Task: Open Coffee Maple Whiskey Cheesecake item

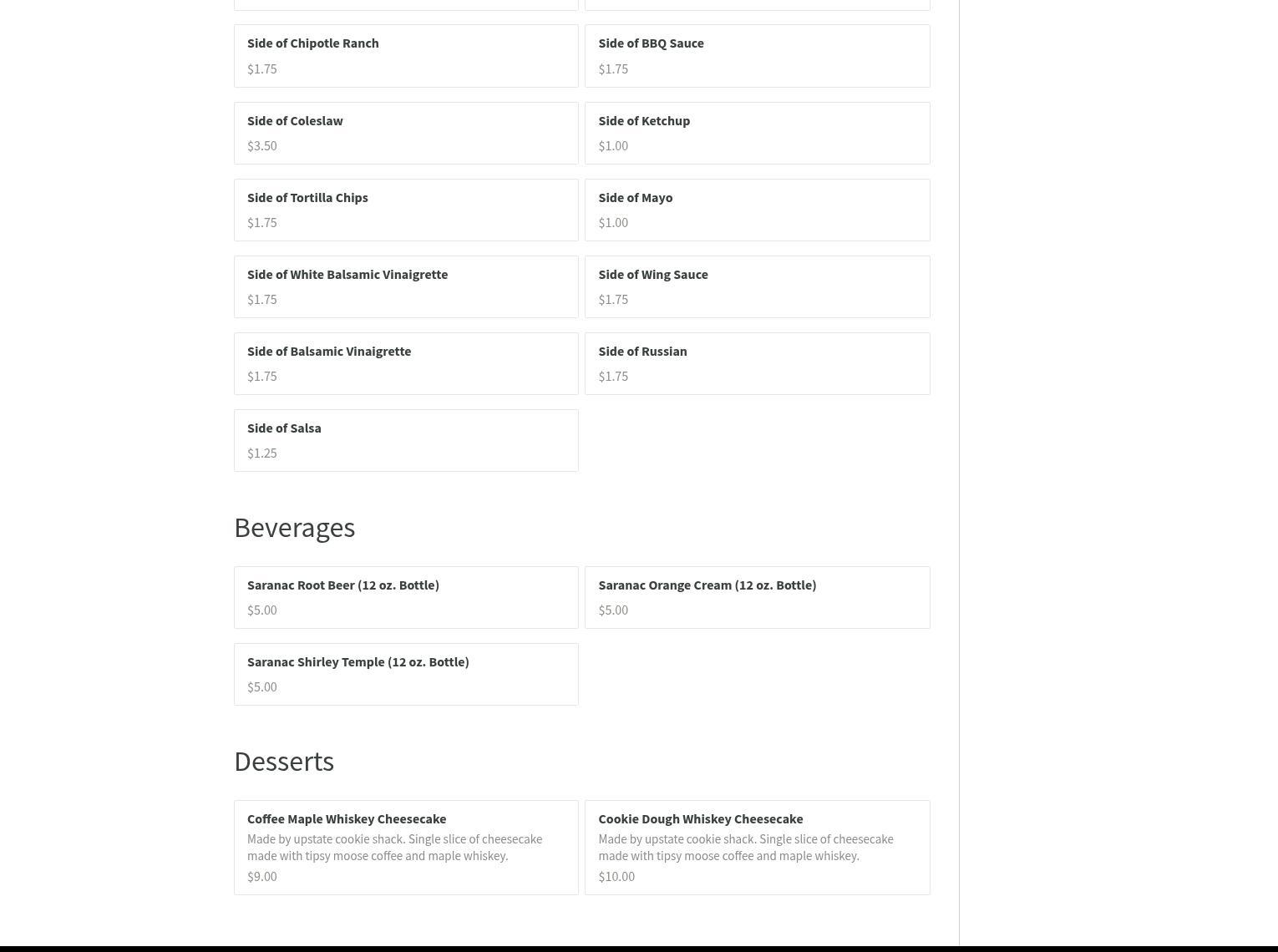Action: click(x=406, y=848)
